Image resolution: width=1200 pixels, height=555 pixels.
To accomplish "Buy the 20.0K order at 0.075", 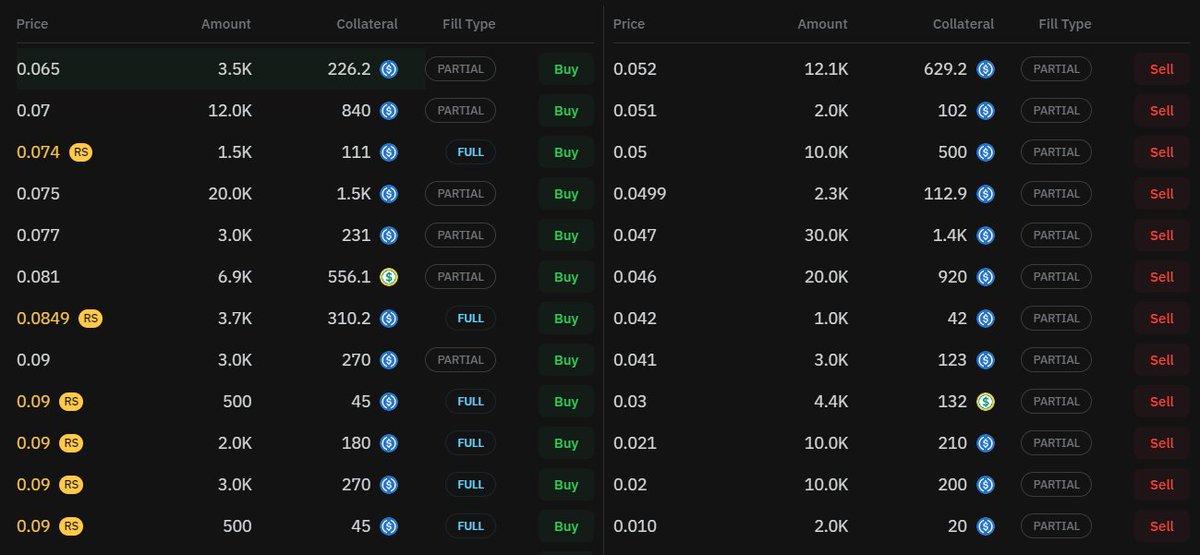I will pos(566,194).
